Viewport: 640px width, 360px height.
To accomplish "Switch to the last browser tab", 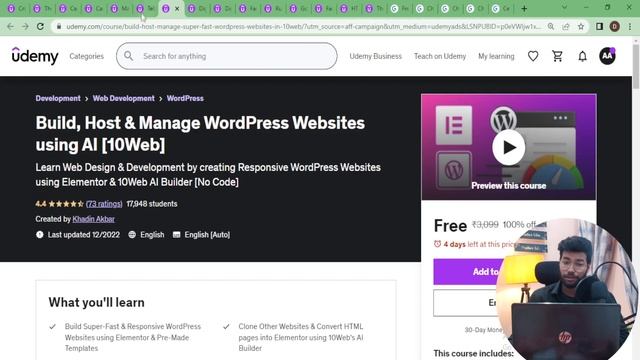I will click(x=501, y=9).
